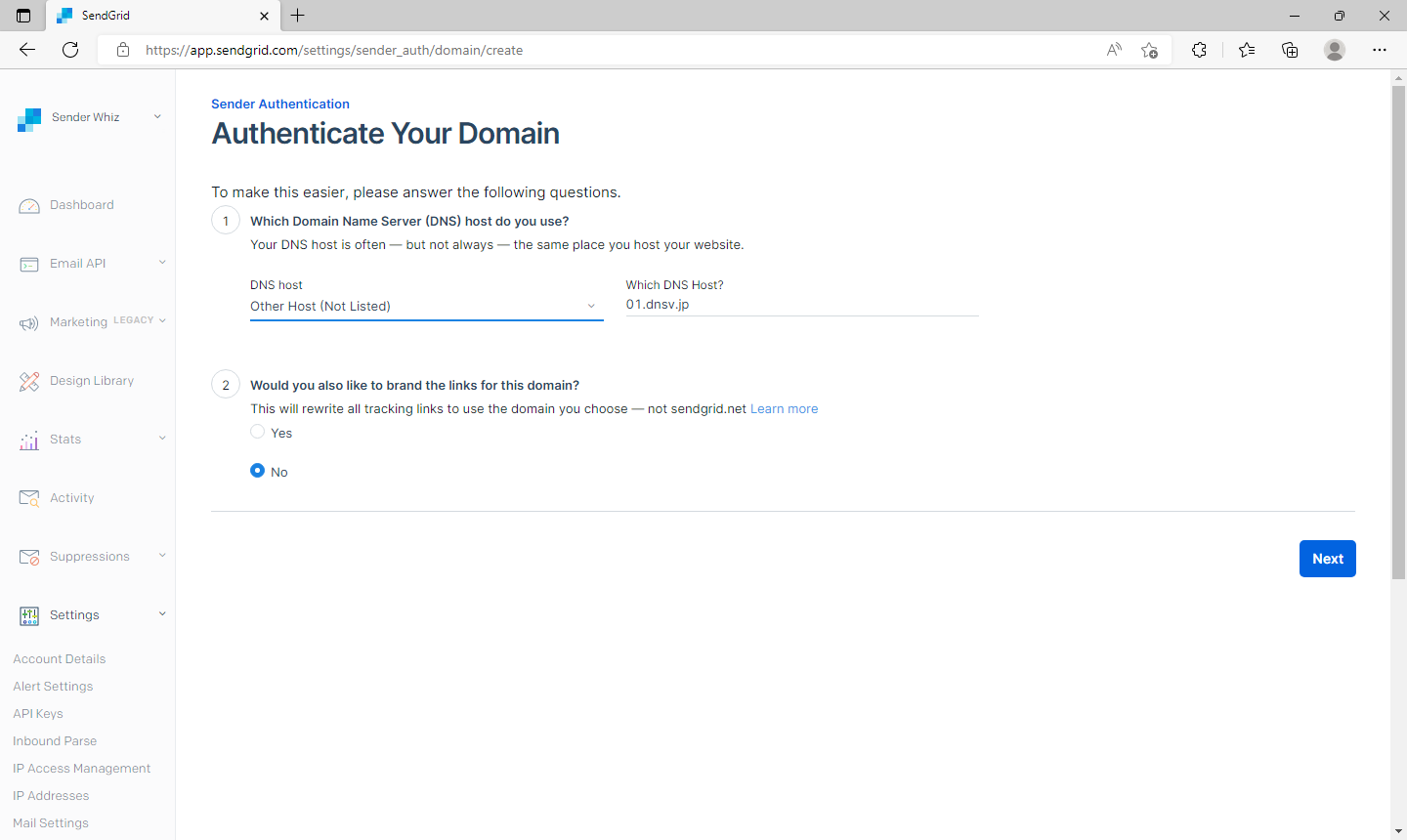Open the Dashboard gauge icon
The image size is (1407, 840).
click(x=29, y=206)
